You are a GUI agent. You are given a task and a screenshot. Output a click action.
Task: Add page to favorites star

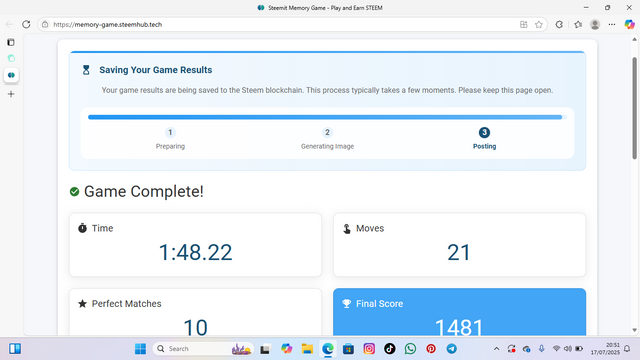point(539,24)
